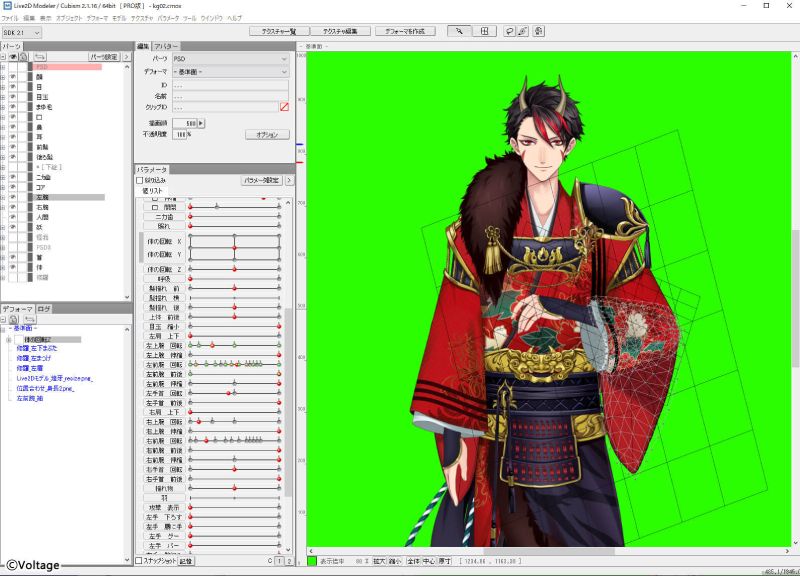Select the arrow edit tool in toolbar
This screenshot has width=800, height=576.
(459, 31)
